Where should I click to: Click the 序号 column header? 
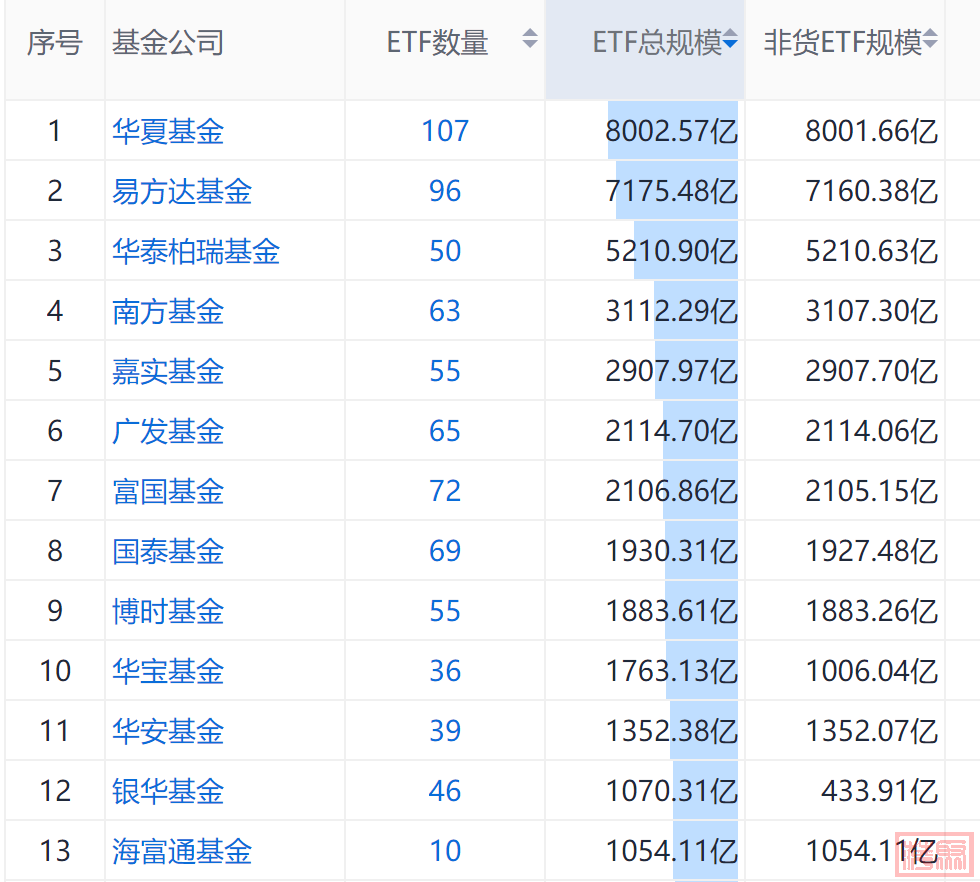(54, 43)
